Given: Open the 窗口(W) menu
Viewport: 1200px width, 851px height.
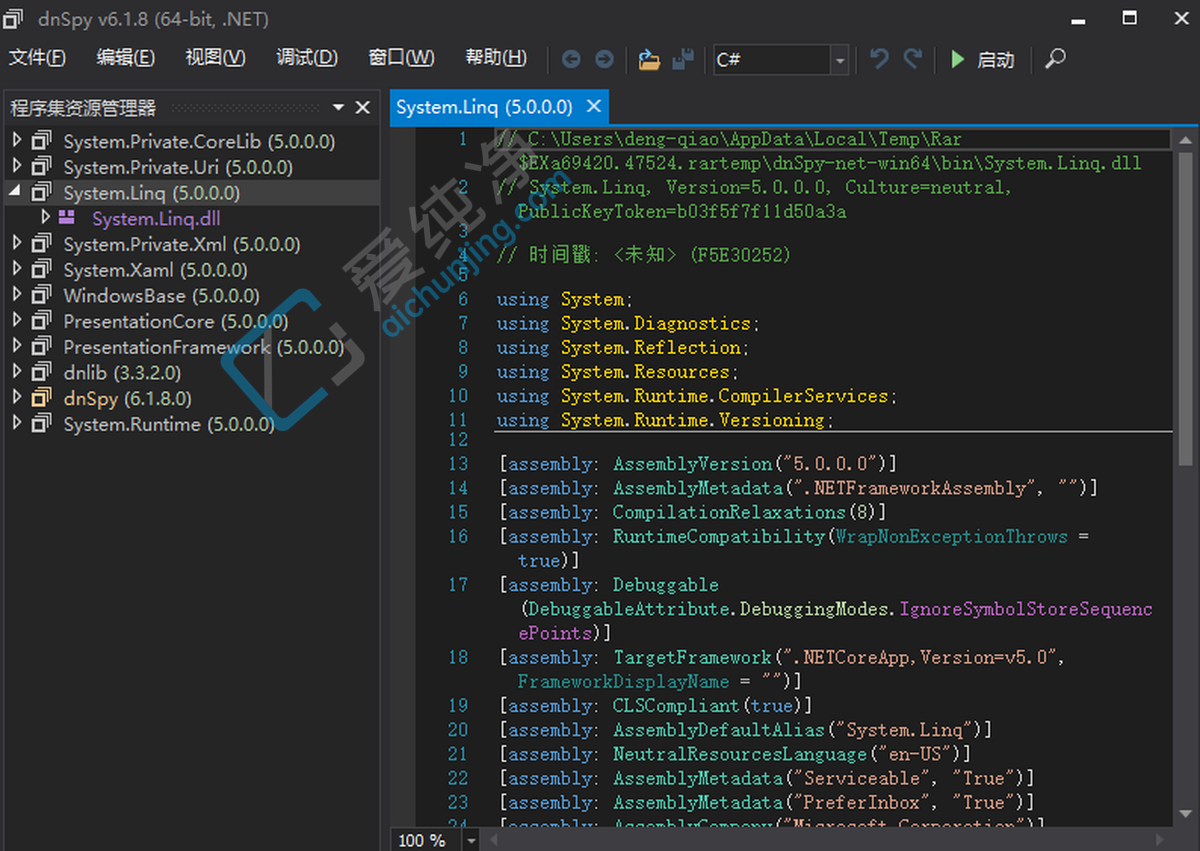Looking at the screenshot, I should 401,58.
